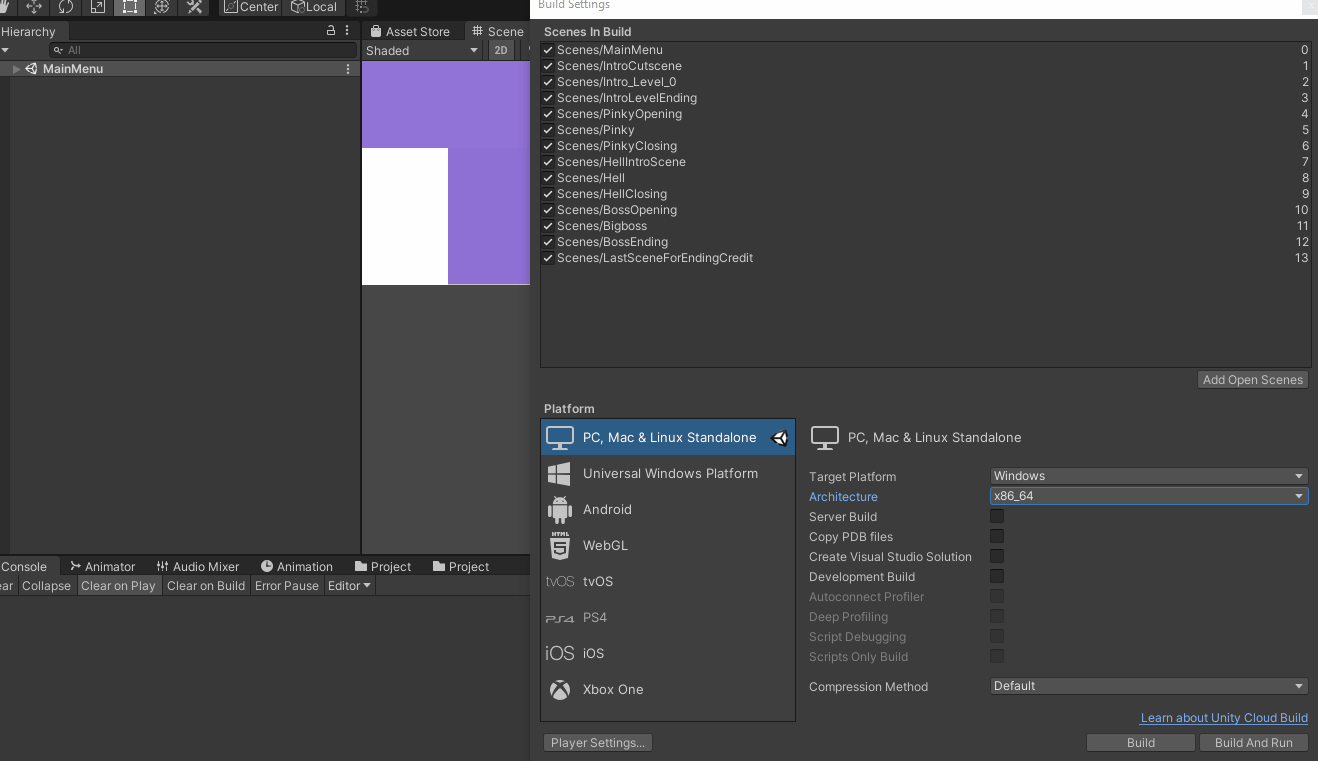Toggle the Center pivot mode button
This screenshot has width=1318, height=761.
(251, 7)
